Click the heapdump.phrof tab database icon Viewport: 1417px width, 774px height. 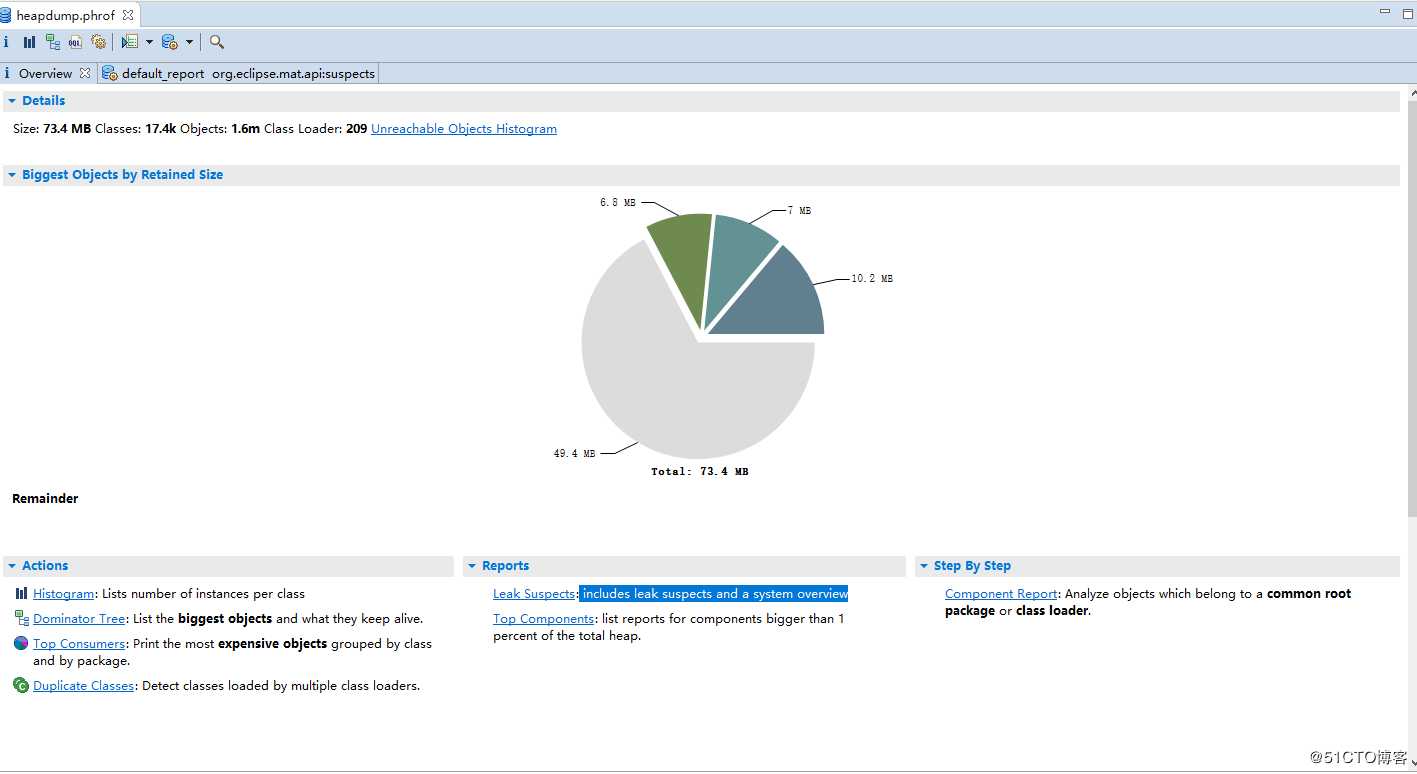[6, 15]
